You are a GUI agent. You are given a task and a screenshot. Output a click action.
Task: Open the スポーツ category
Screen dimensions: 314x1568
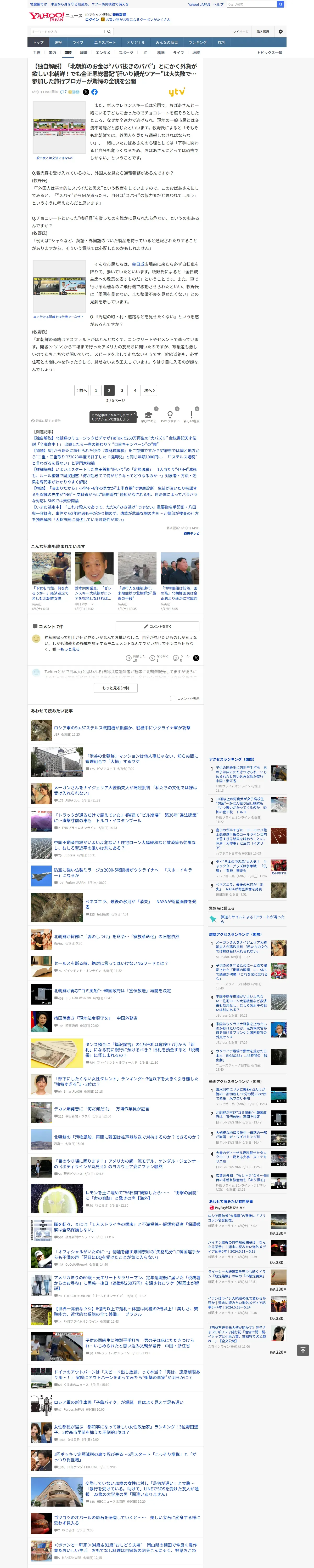(x=126, y=53)
